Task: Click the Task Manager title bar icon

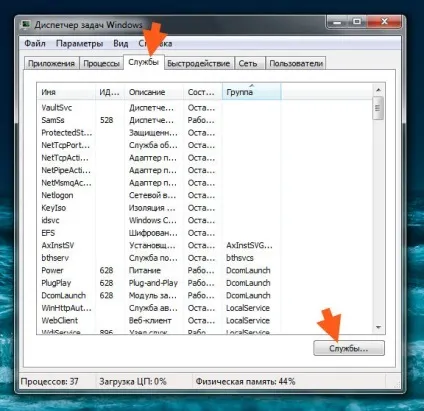Action: pyautogui.click(x=26, y=25)
